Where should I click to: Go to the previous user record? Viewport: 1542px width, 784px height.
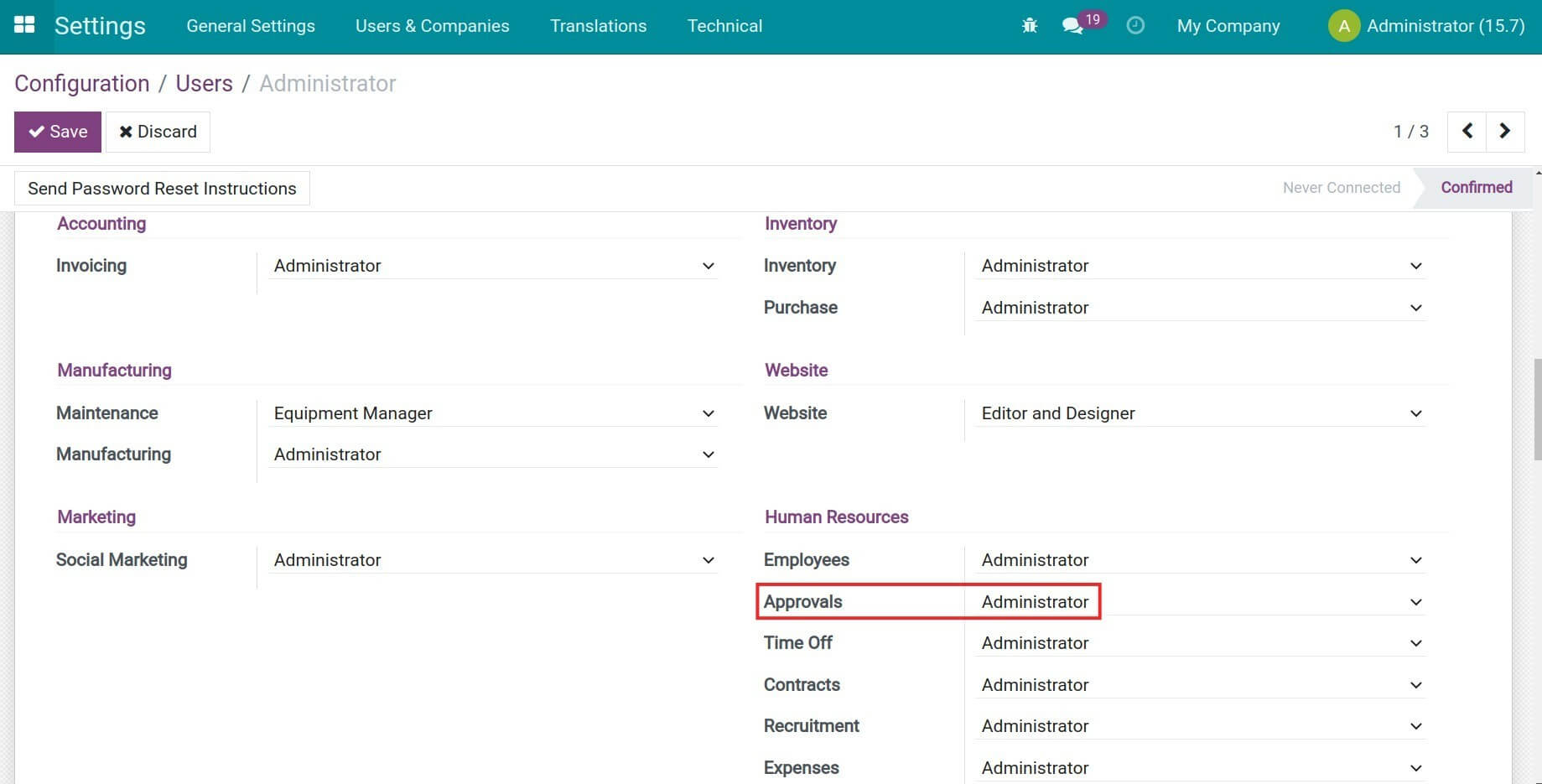pyautogui.click(x=1467, y=131)
